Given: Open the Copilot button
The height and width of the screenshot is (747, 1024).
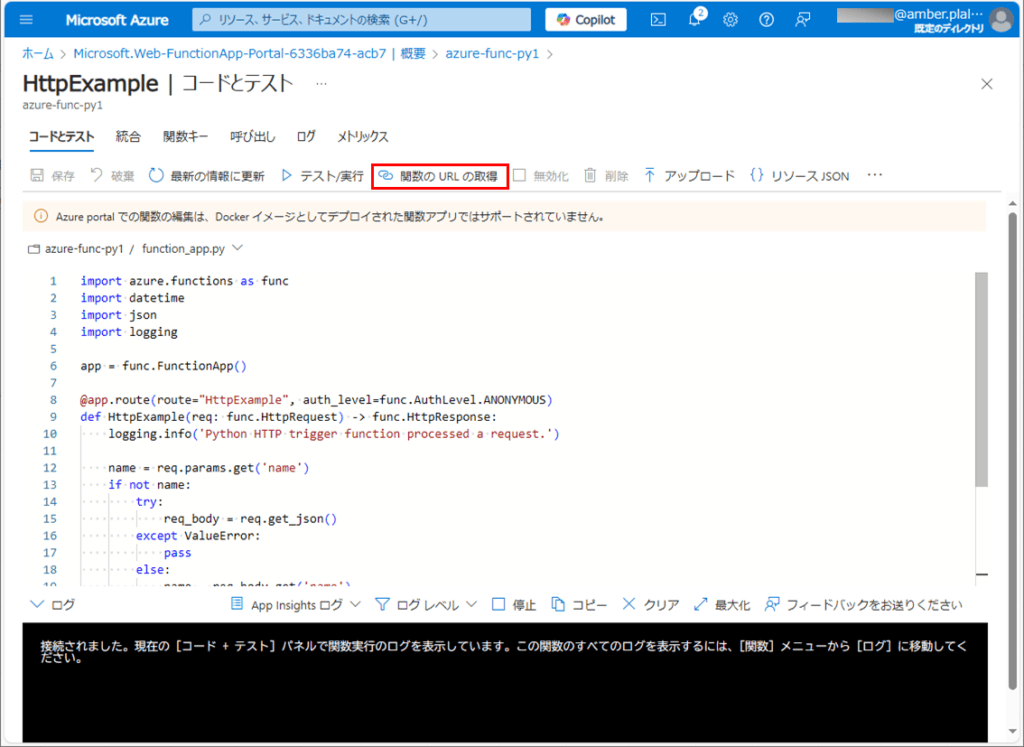Looking at the screenshot, I should [x=586, y=20].
